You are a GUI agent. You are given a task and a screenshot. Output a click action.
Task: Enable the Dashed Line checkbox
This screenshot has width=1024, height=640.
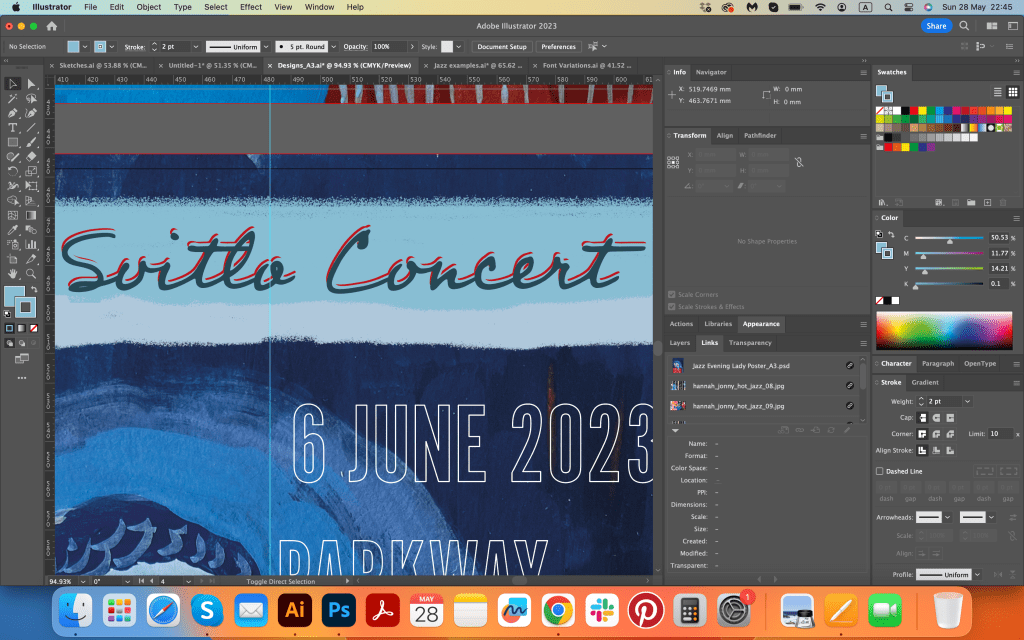pos(880,471)
